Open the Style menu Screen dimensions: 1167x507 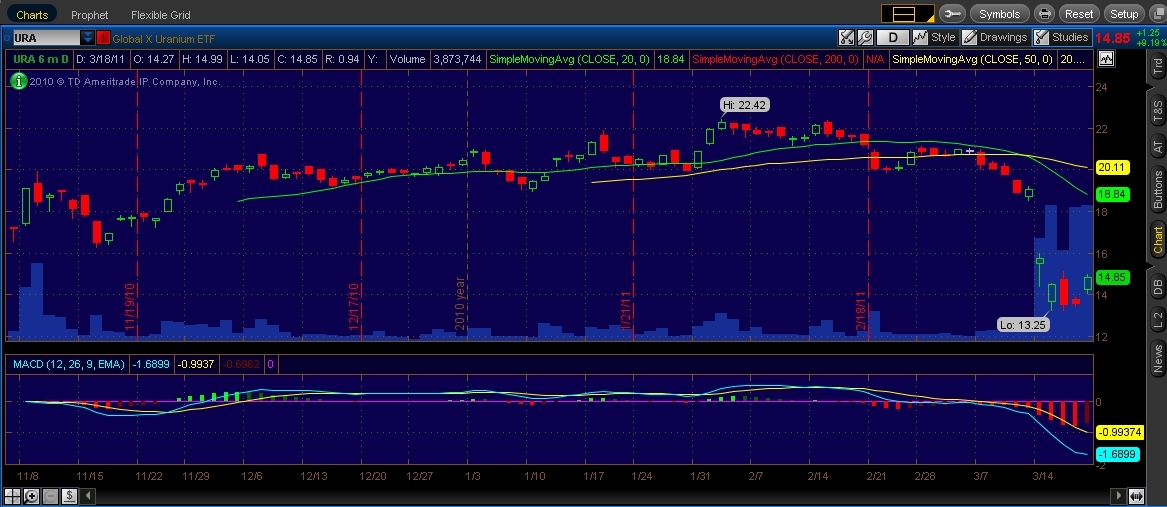[x=935, y=37]
